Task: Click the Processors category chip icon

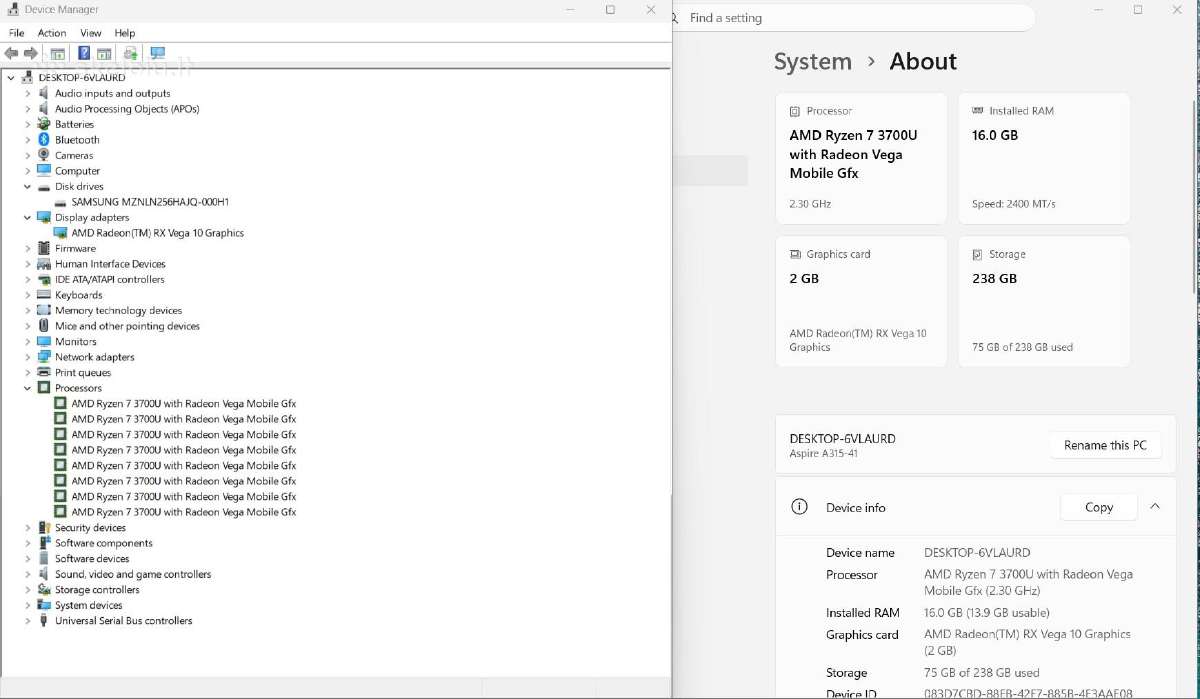Action: point(44,388)
